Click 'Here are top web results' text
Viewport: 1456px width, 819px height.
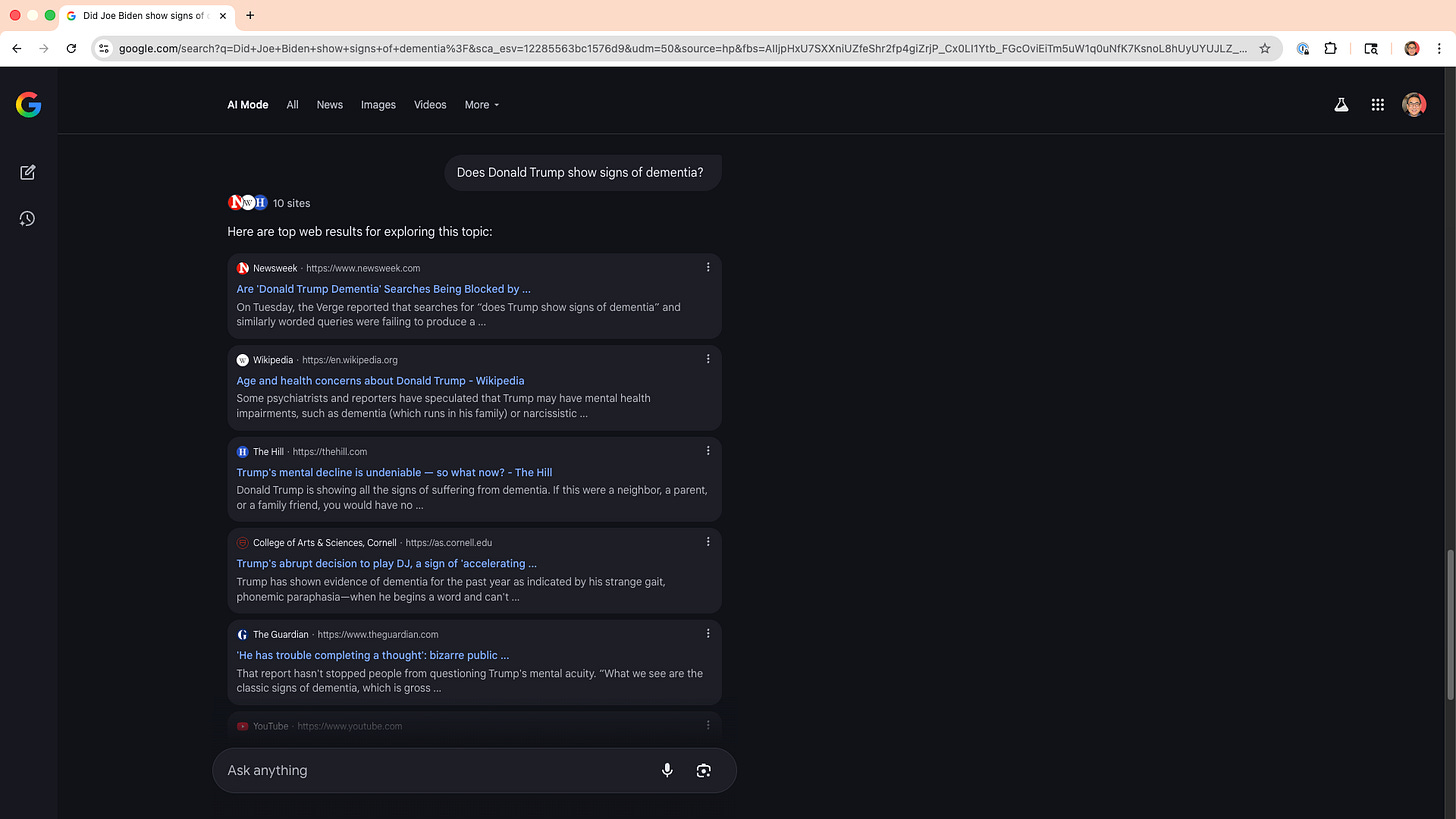click(360, 232)
